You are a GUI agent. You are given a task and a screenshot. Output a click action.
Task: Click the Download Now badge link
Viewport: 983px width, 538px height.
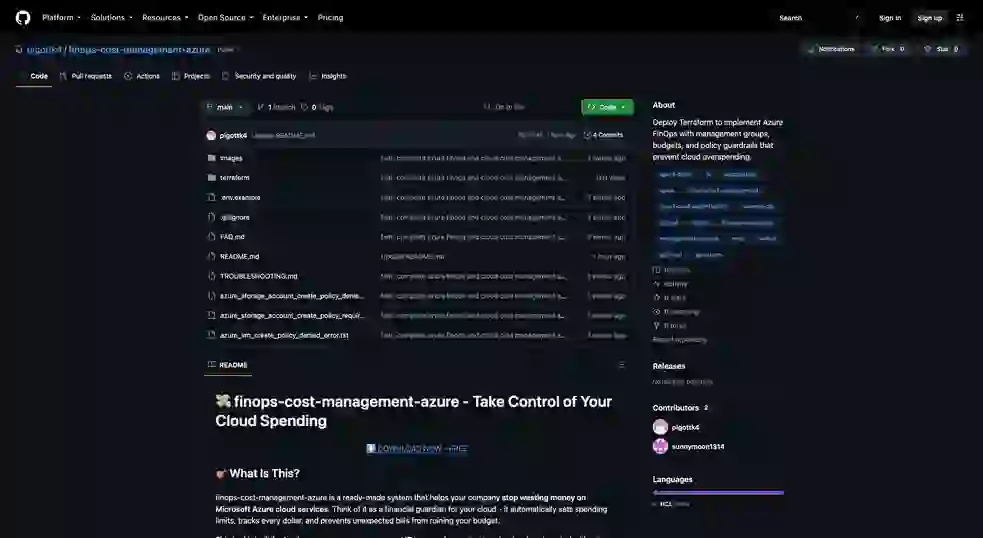(417, 448)
